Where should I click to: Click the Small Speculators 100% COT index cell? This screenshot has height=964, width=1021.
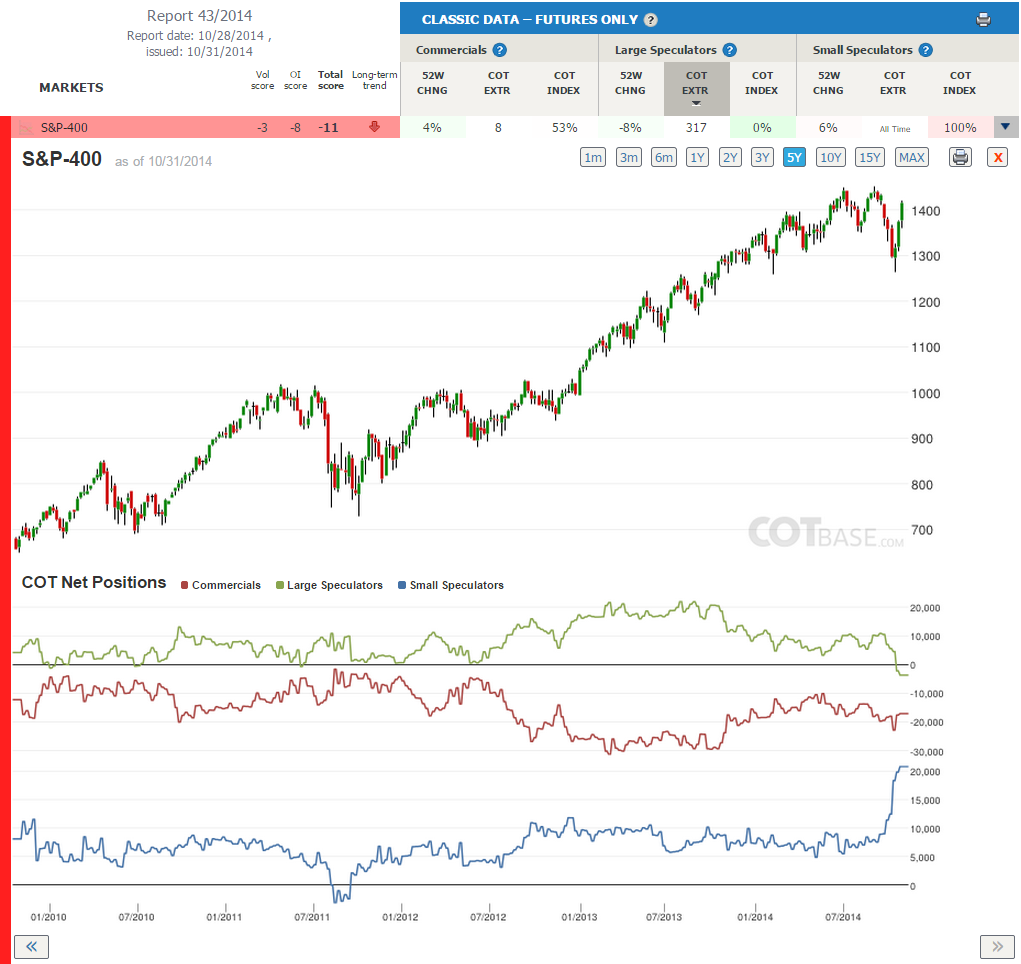[960, 128]
